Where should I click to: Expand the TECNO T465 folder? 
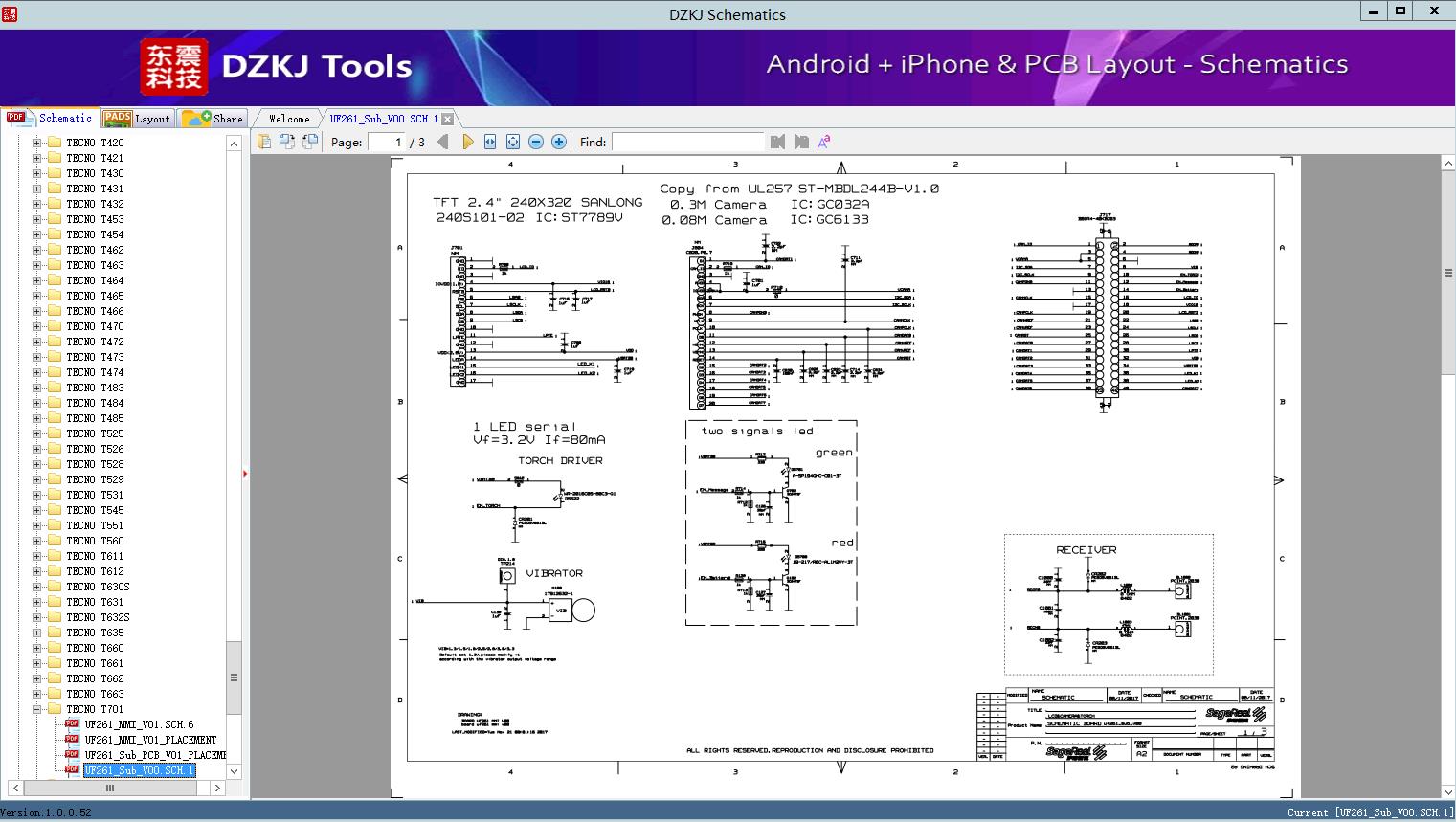36,296
